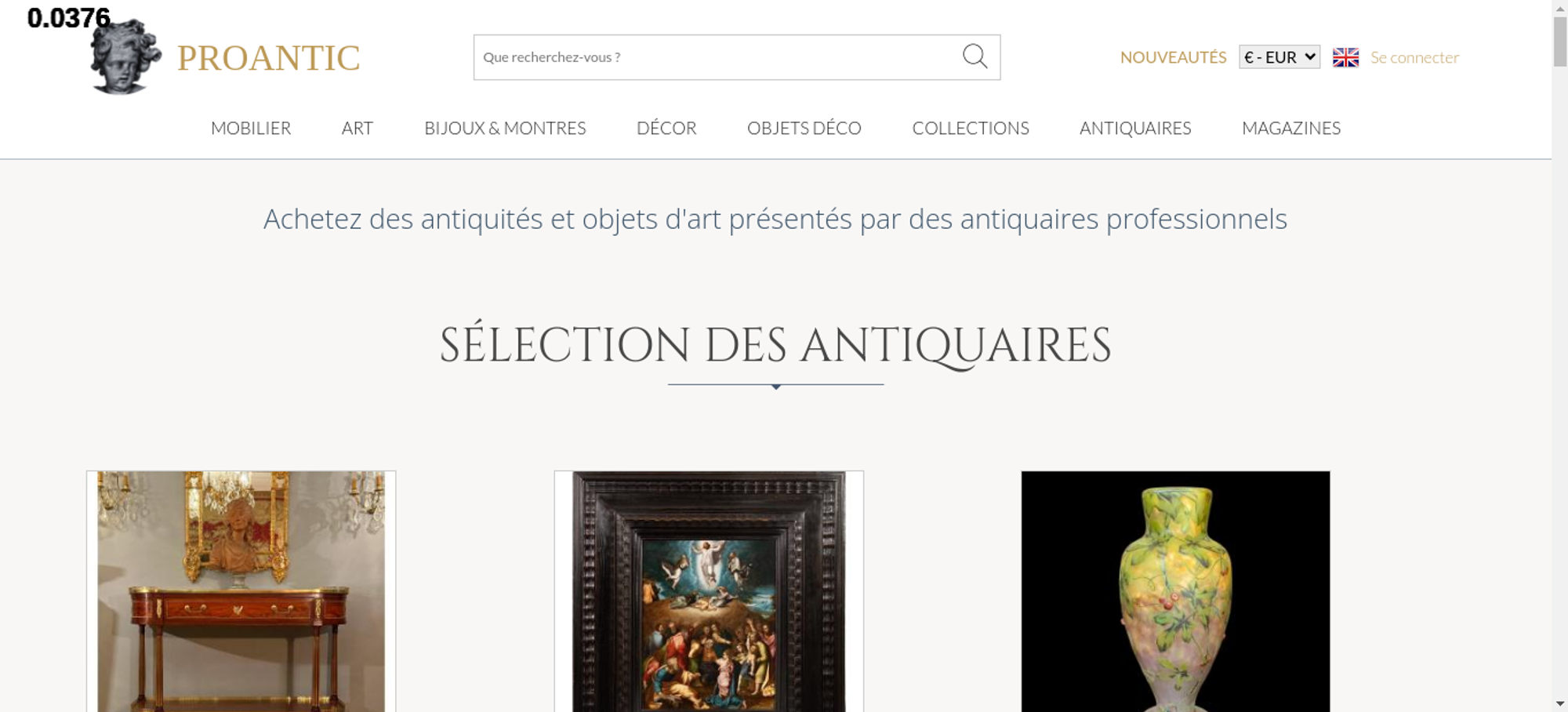Open the MOBILIER menu

click(251, 128)
